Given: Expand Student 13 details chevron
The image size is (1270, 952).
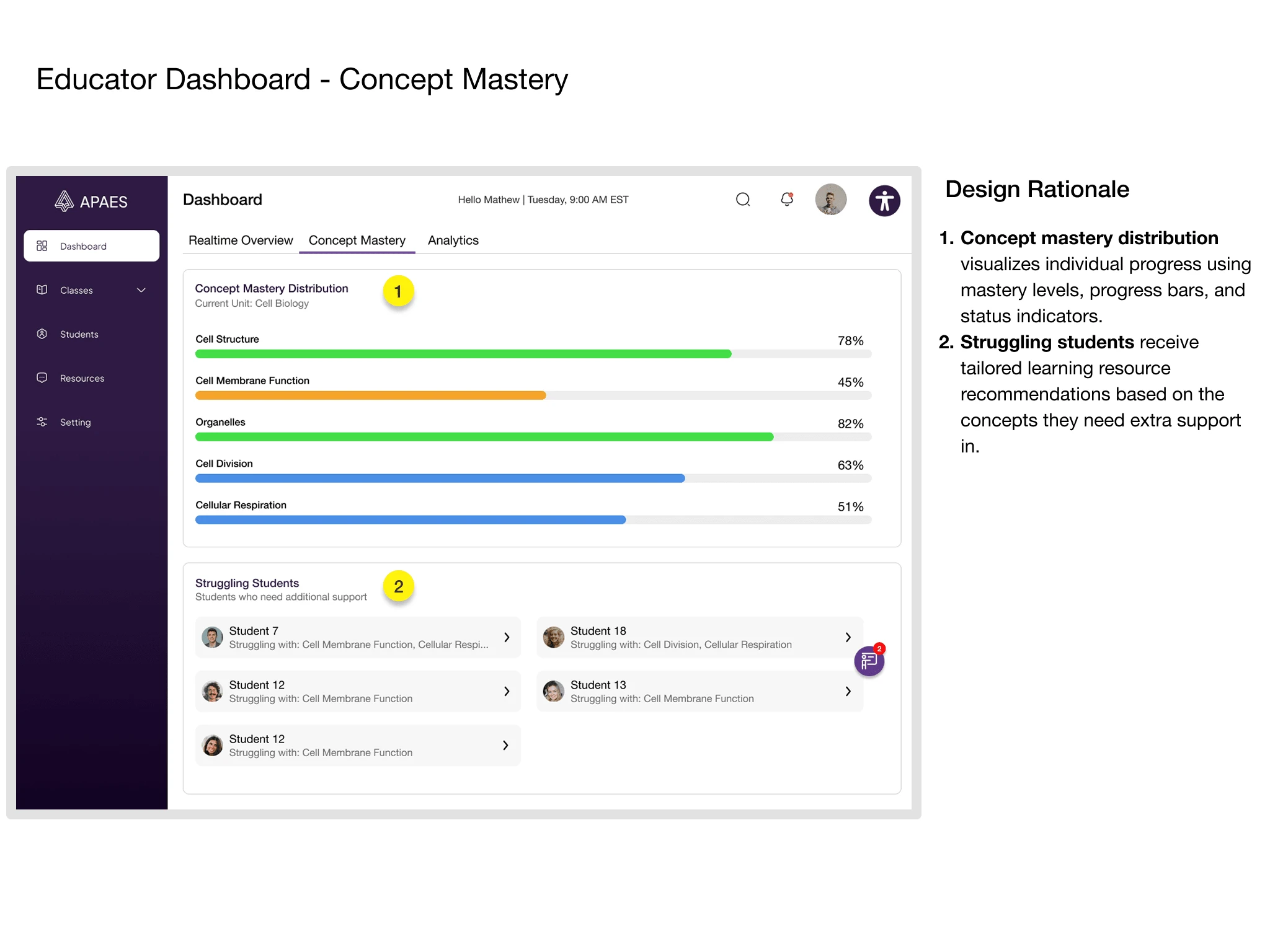Looking at the screenshot, I should (848, 691).
